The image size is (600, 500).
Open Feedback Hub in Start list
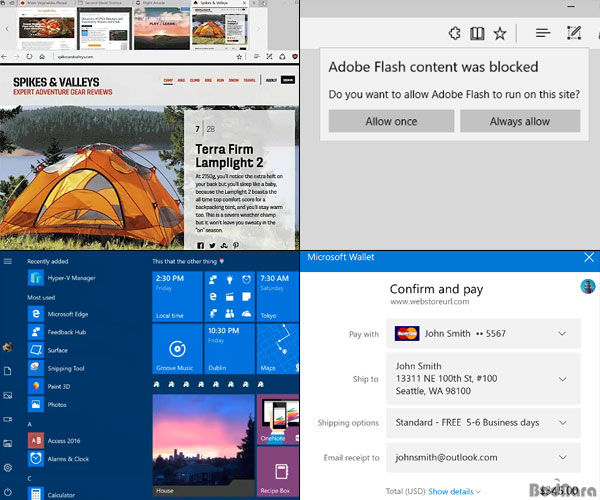pyautogui.click(x=57, y=332)
